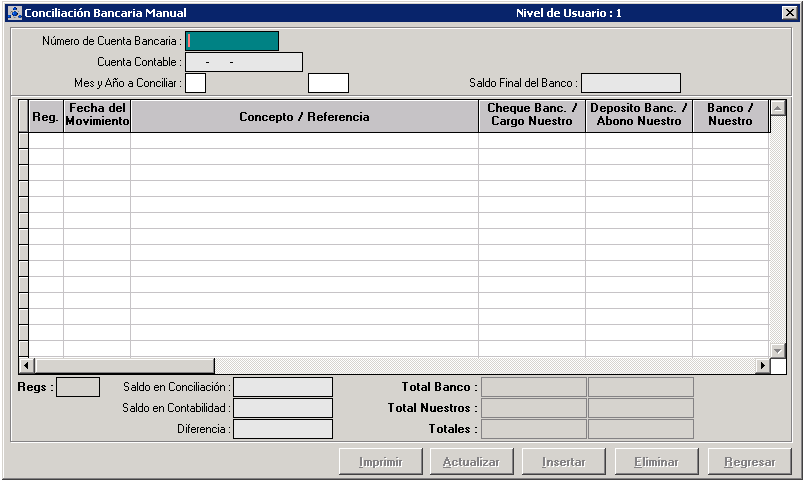Click the scroll down arrow of the grid
The image size is (803, 482).
(778, 349)
